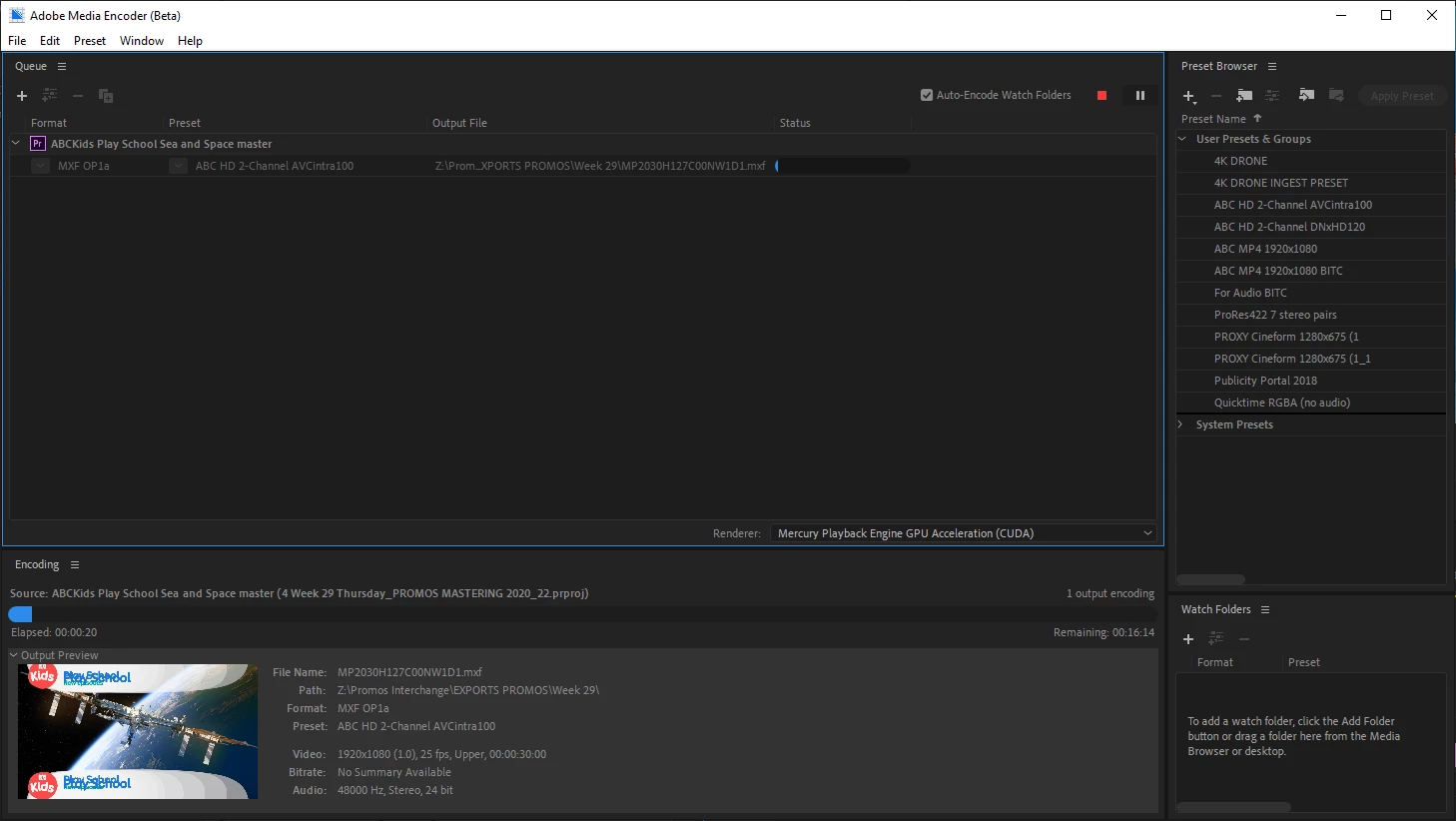Screen dimensions: 1456x821
Task: Click the Apply Preset button
Action: tap(1402, 96)
